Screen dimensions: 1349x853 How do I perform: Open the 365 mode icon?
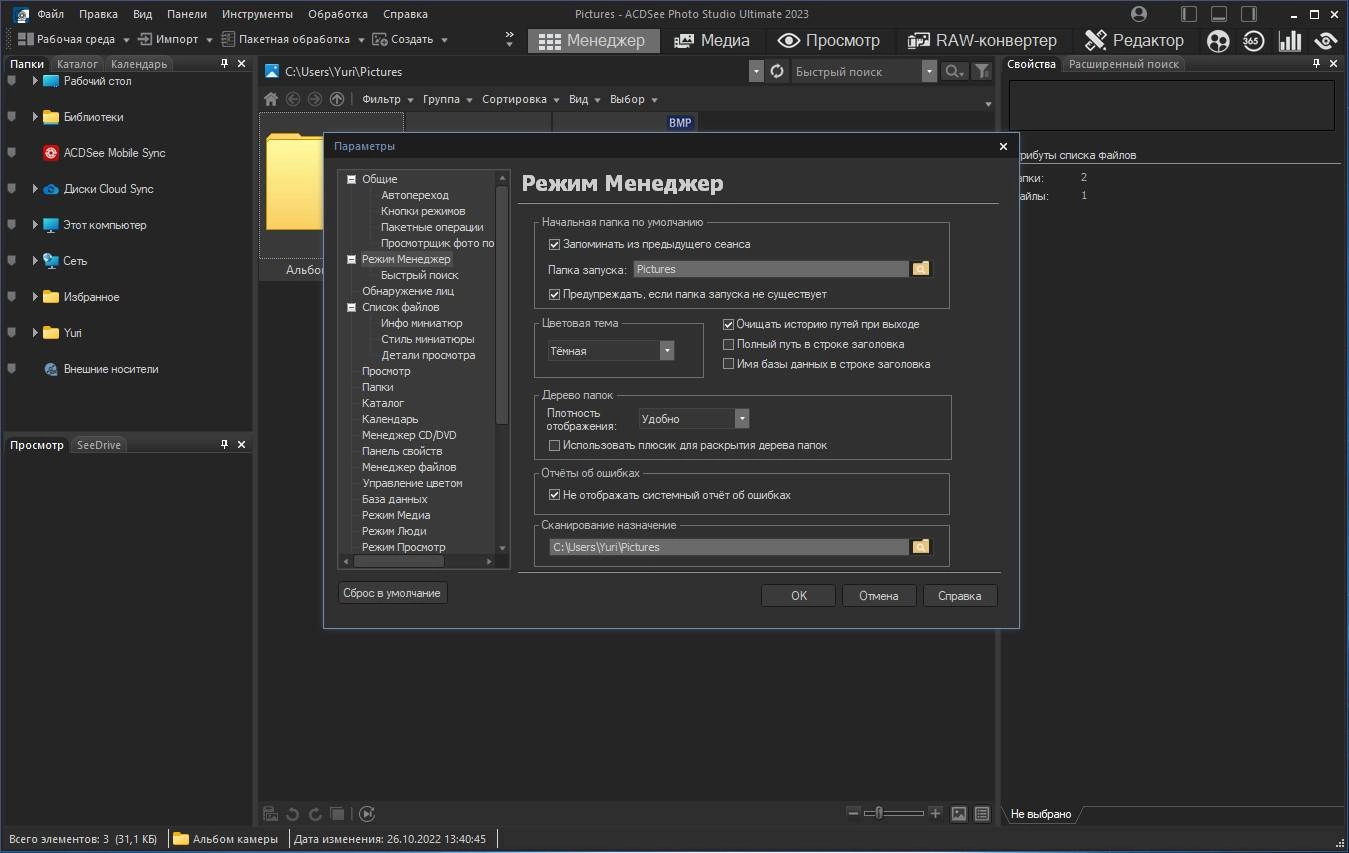[x=1253, y=41]
